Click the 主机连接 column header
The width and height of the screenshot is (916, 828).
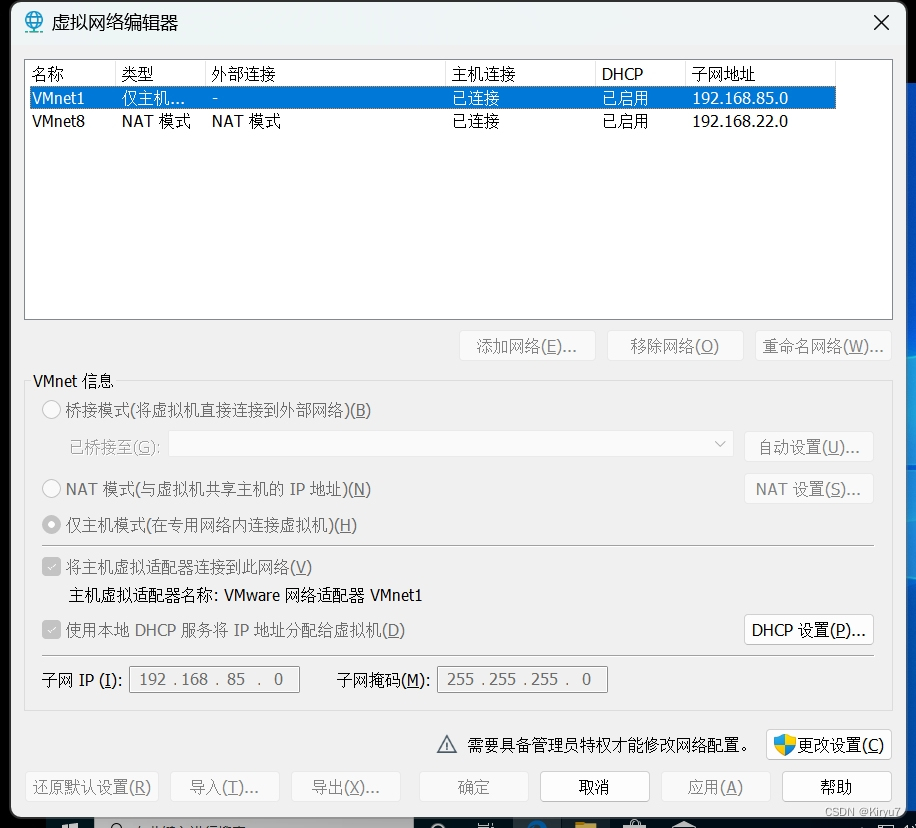521,74
